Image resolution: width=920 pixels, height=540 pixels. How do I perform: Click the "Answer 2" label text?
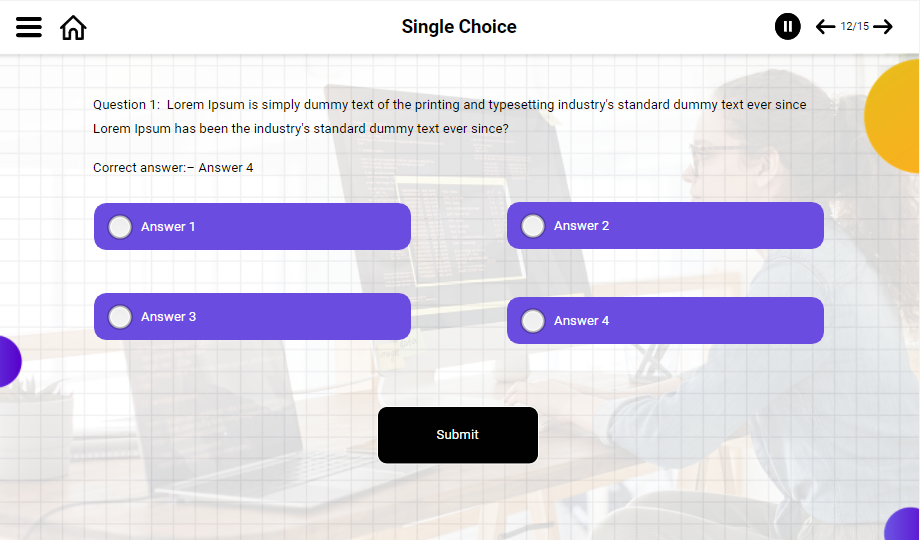click(x=581, y=226)
